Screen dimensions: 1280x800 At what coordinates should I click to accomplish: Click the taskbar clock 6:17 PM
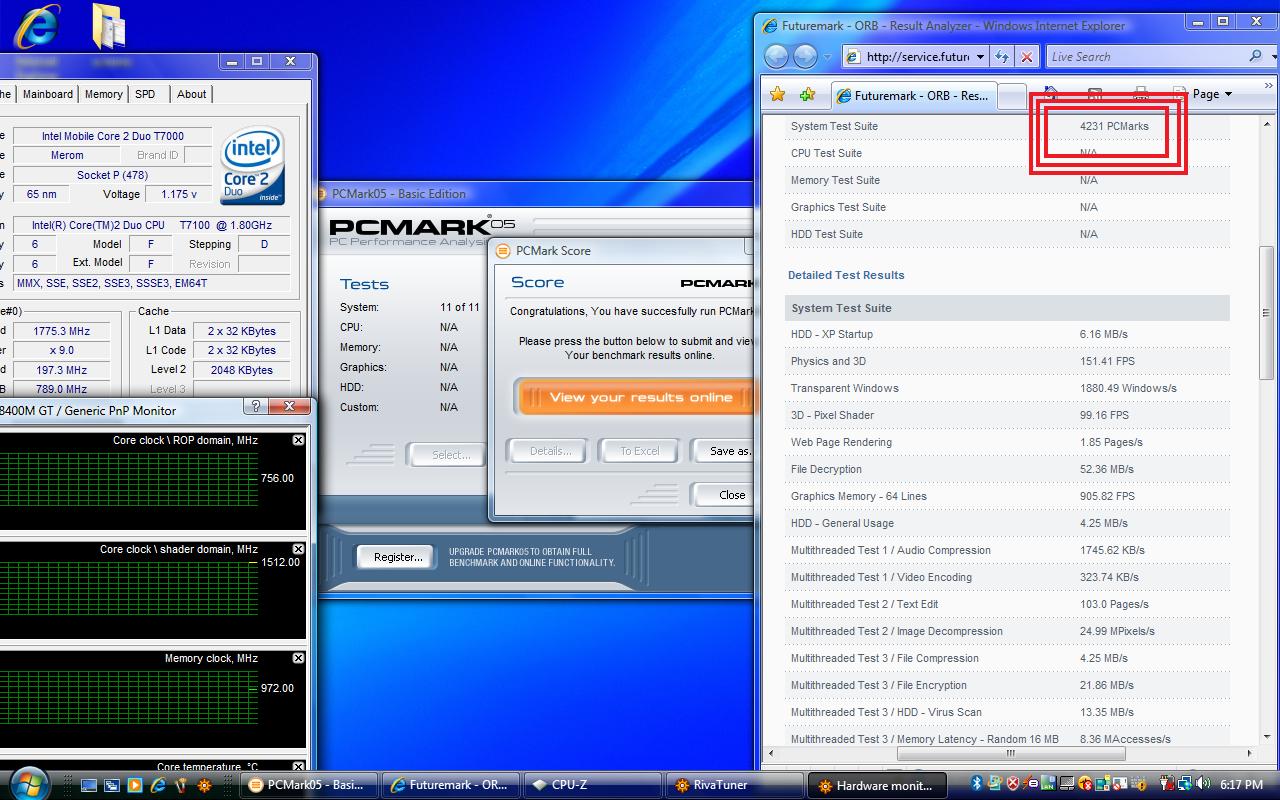1241,784
